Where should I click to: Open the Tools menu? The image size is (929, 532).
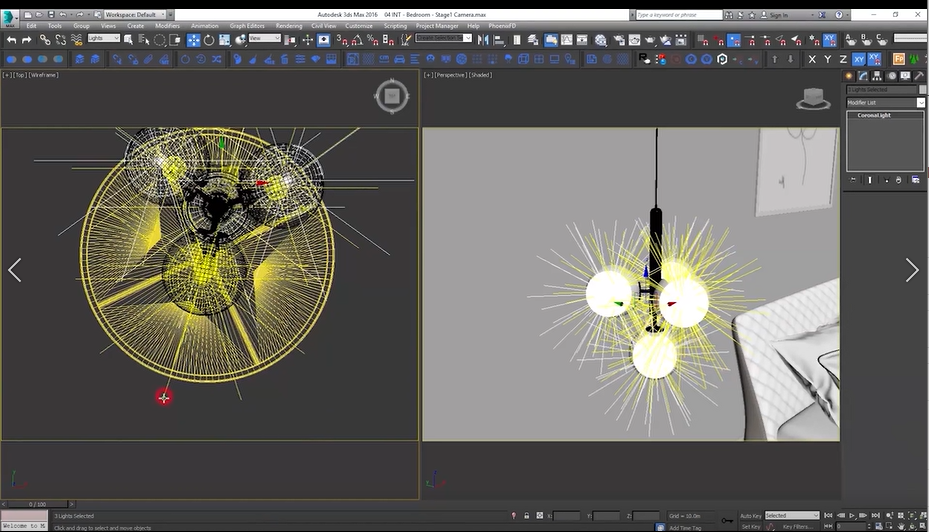55,26
